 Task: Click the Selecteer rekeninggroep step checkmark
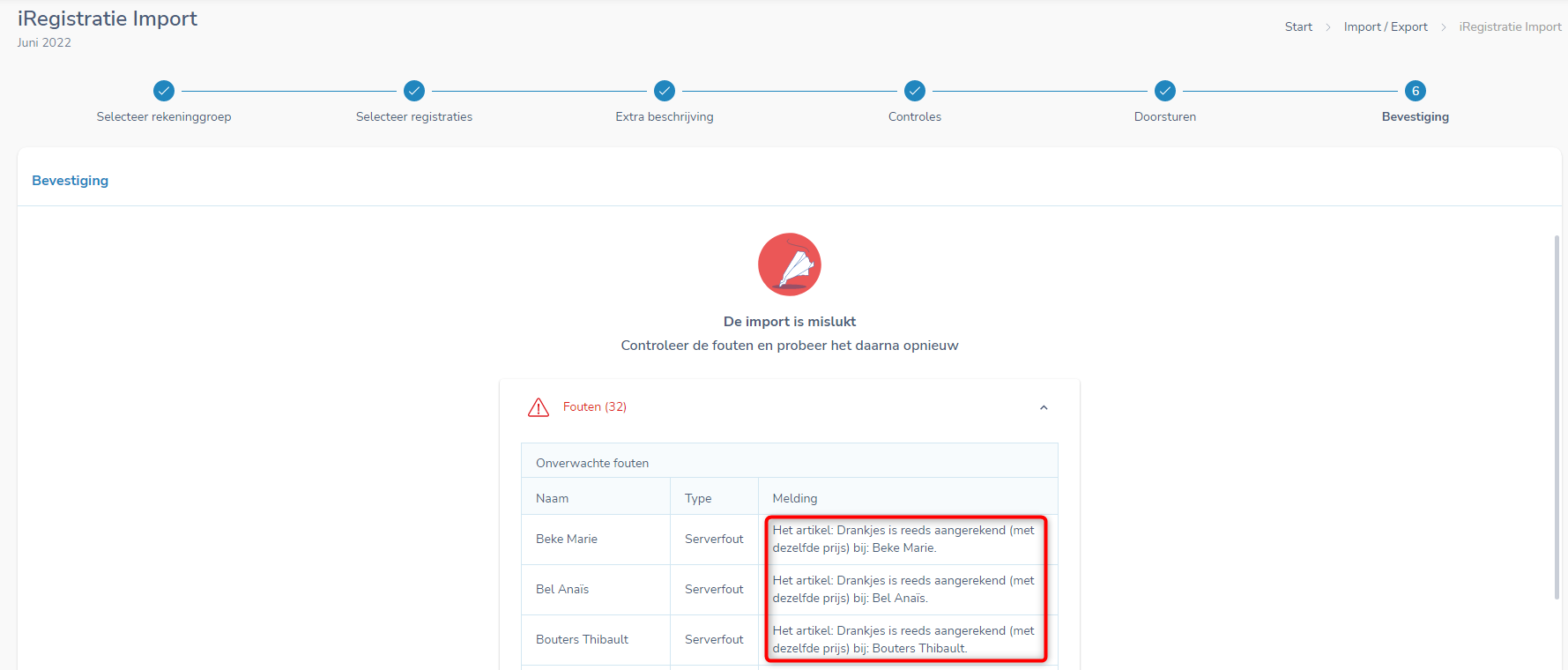point(164,91)
